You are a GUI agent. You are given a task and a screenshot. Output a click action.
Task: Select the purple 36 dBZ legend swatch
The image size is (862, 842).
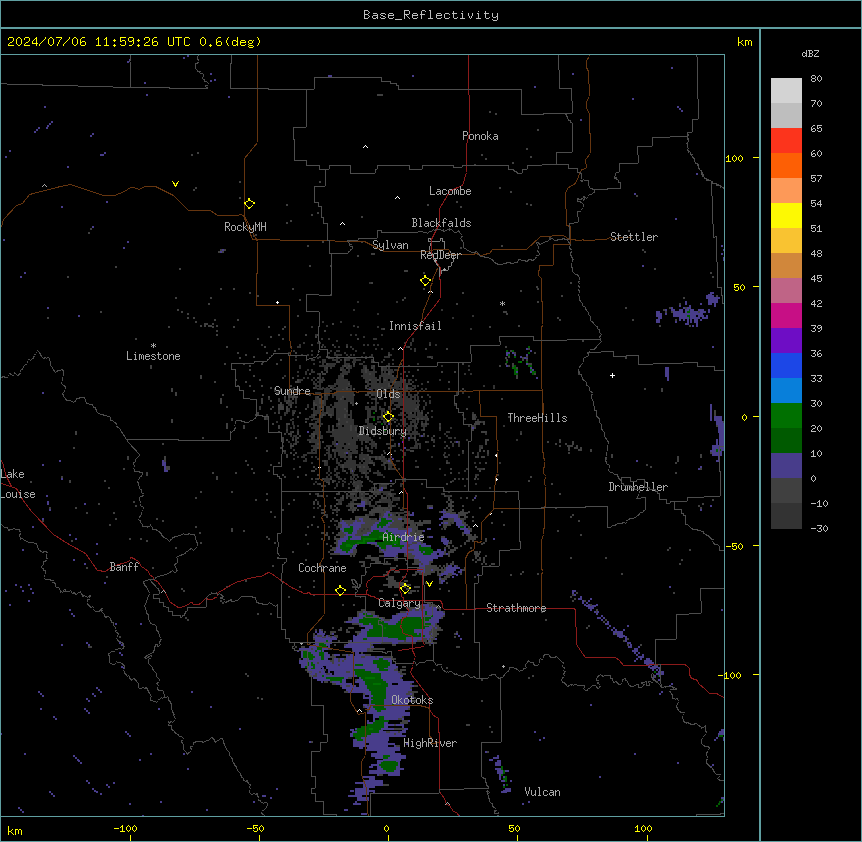(x=786, y=340)
